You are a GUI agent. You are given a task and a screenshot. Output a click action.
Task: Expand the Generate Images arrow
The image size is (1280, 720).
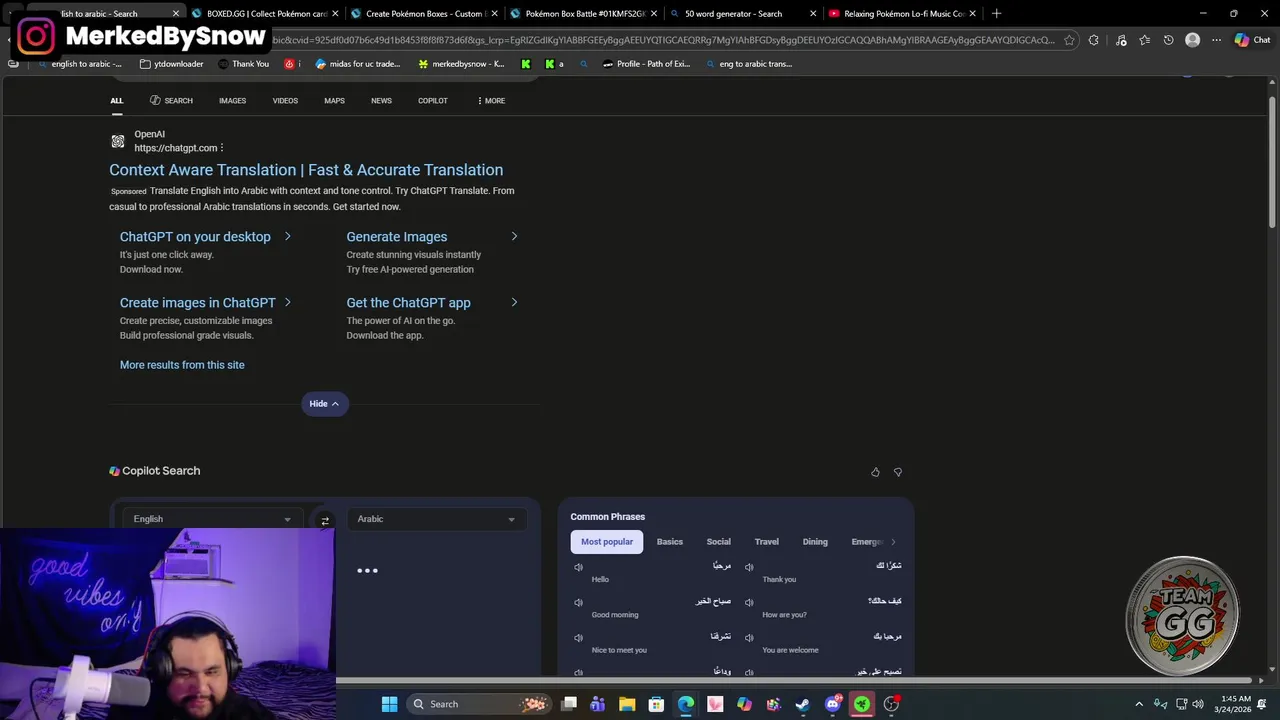(x=514, y=237)
